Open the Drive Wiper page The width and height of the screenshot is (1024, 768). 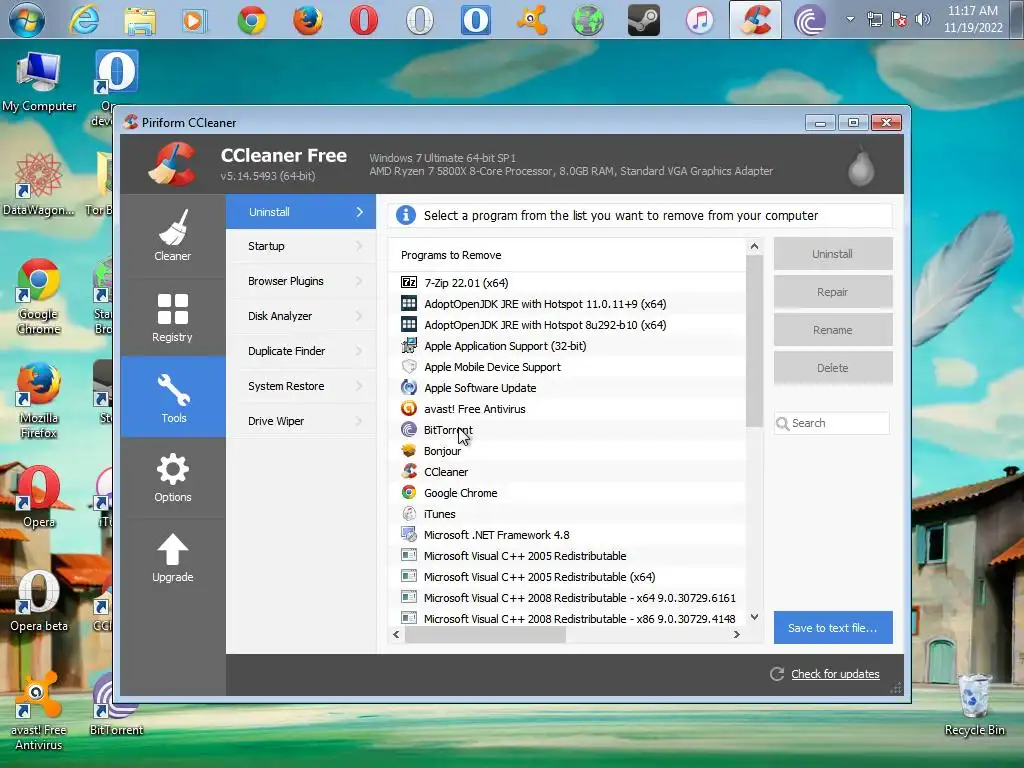click(x=301, y=421)
